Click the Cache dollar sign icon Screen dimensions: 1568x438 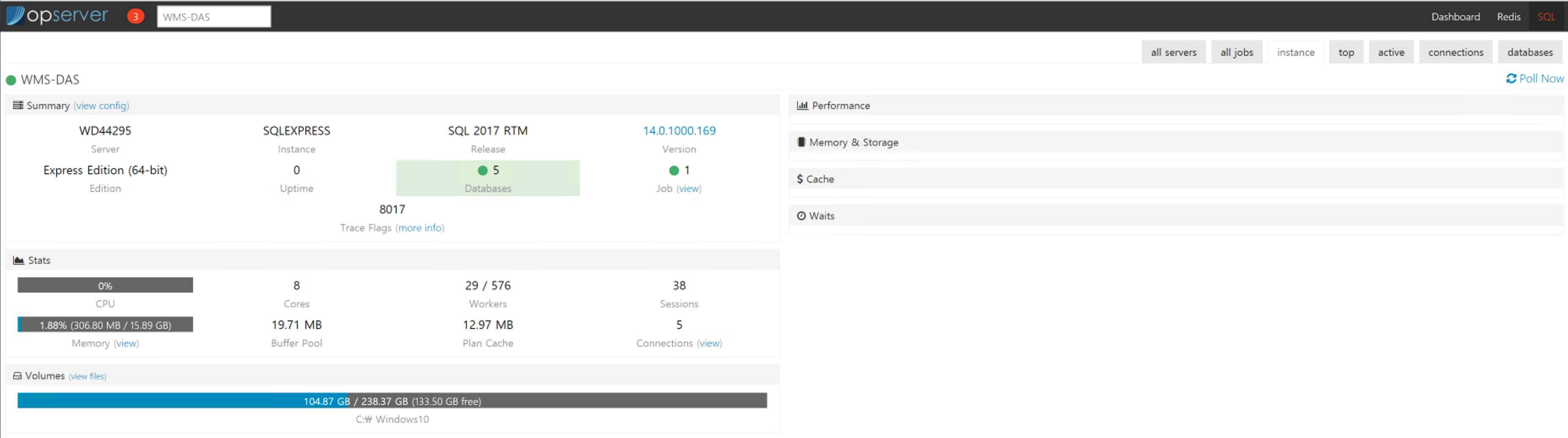pos(800,179)
